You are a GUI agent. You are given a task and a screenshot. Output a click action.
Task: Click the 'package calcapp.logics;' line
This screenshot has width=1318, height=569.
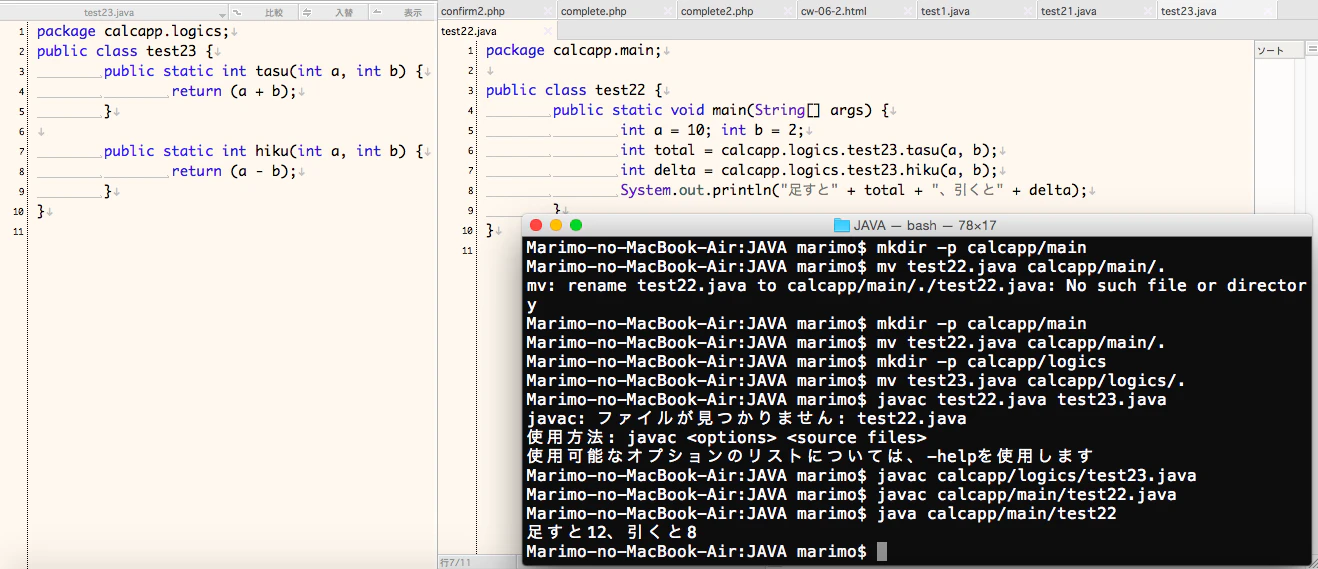click(x=133, y=31)
